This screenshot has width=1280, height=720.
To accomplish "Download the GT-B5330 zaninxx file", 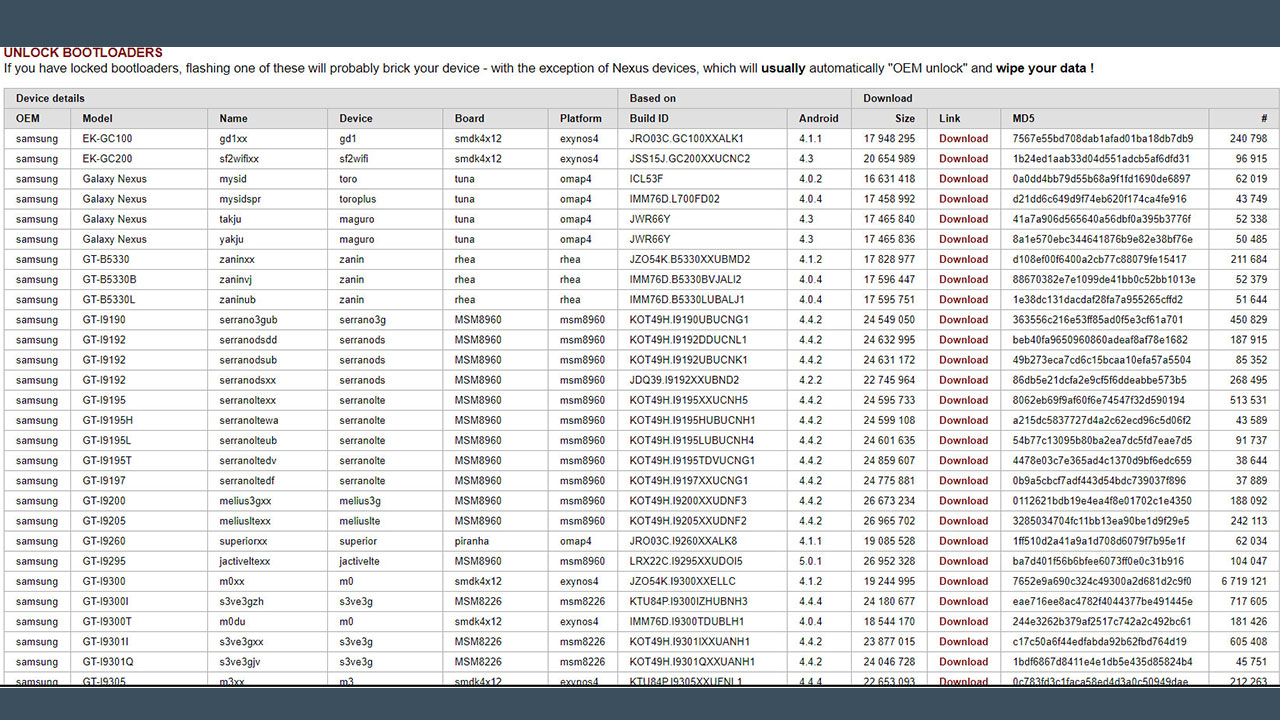I will pos(963,259).
